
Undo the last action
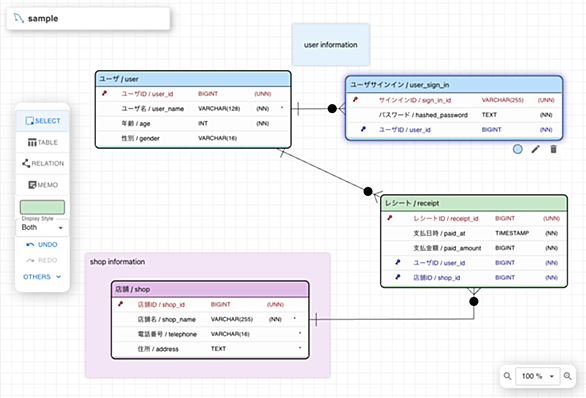click(42, 244)
